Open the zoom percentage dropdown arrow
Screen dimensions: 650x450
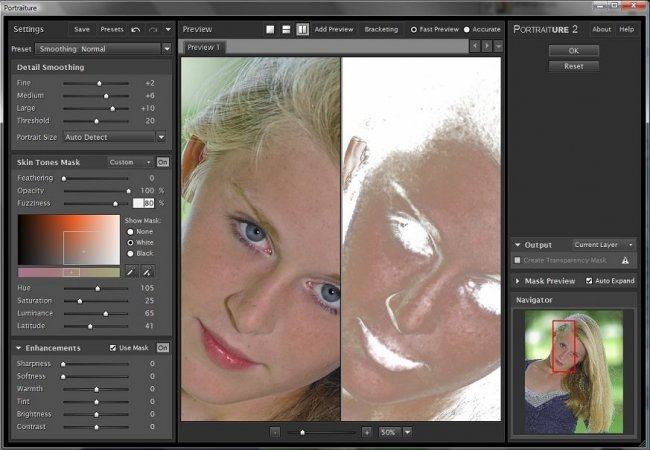coord(407,432)
